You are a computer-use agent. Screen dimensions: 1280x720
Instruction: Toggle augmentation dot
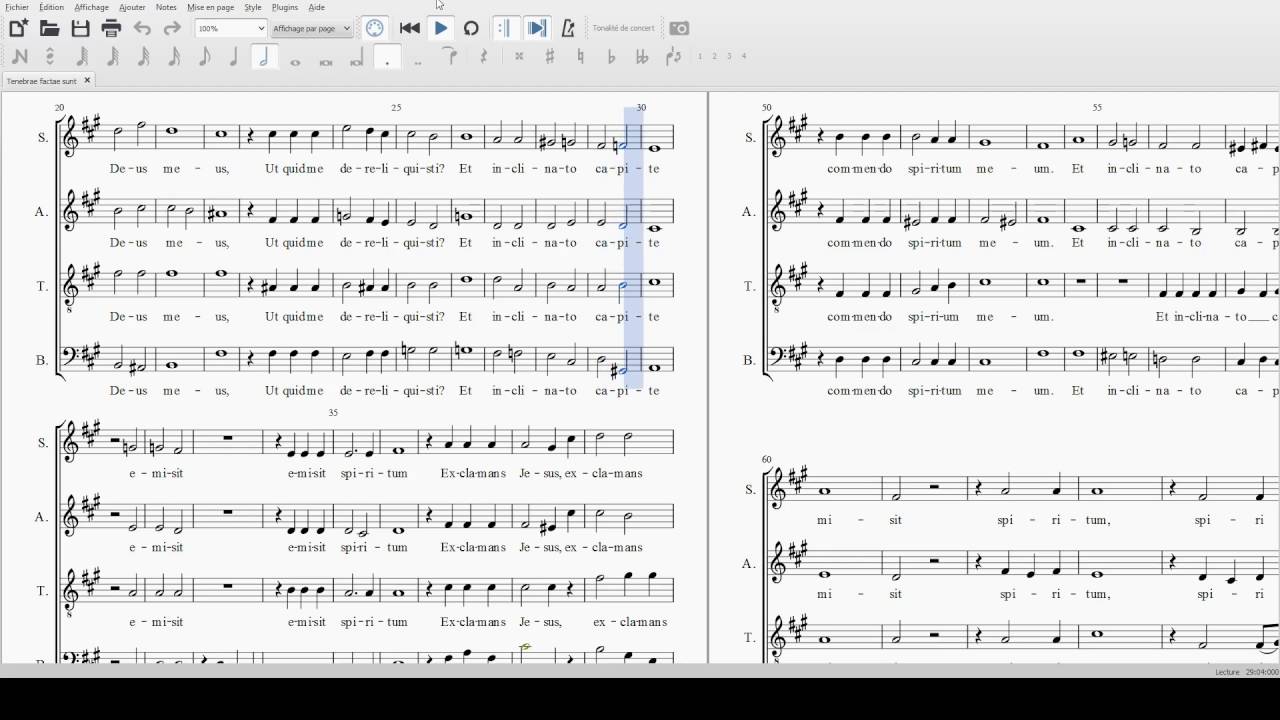(387, 57)
